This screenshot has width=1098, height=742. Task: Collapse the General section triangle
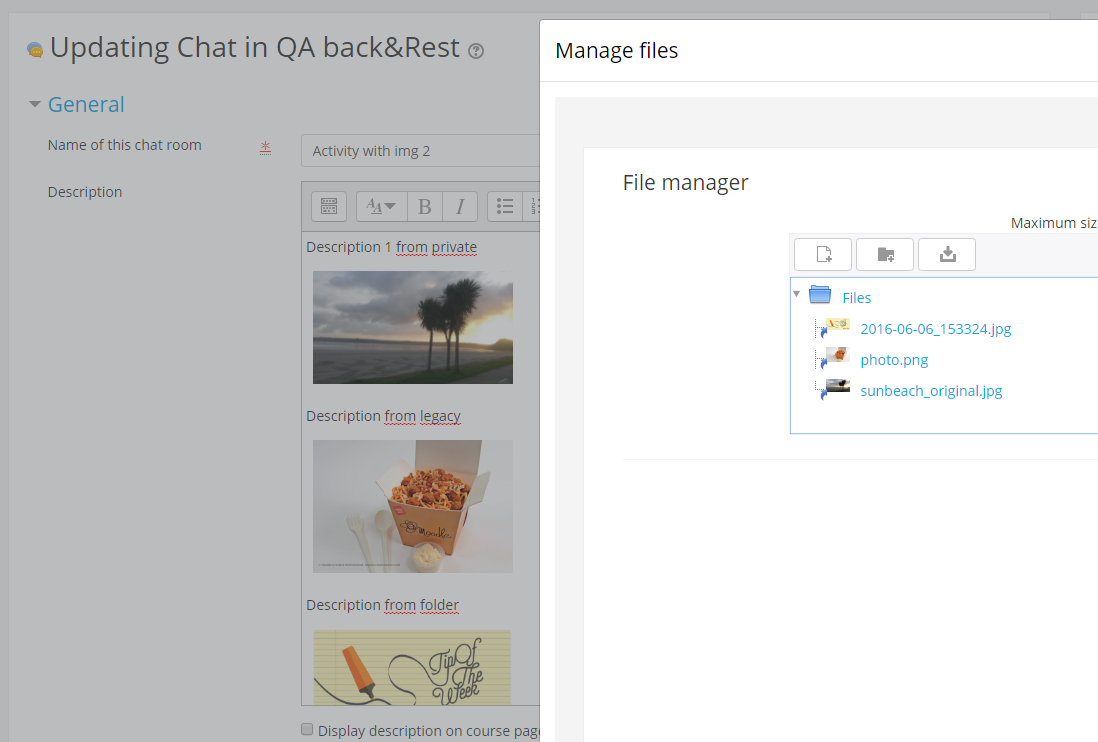tap(34, 104)
